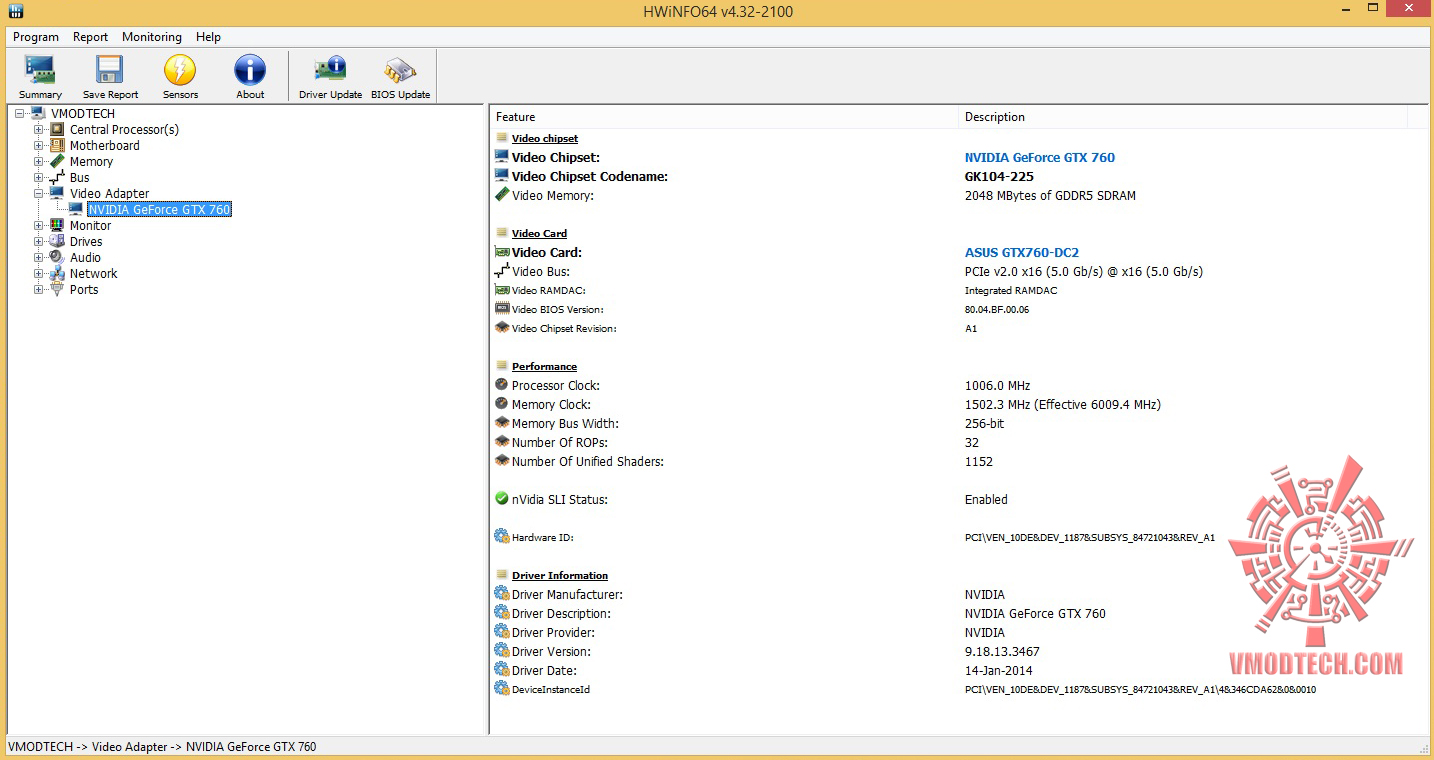Click the SLI Status Enabled value

(x=986, y=499)
